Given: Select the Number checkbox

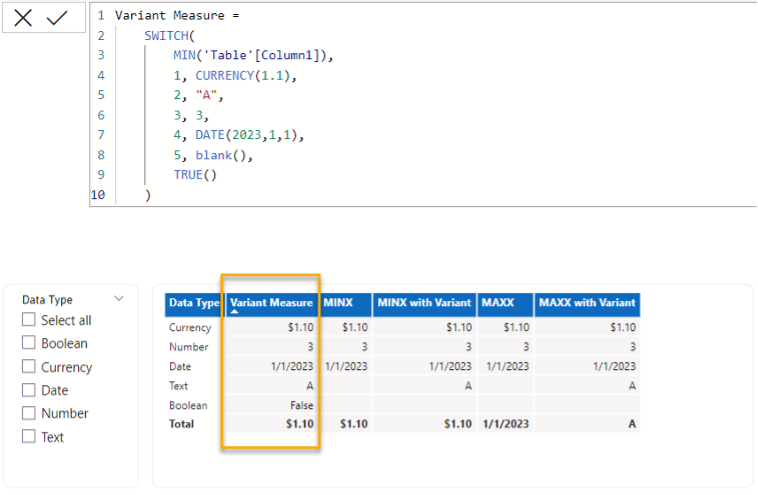Looking at the screenshot, I should pyautogui.click(x=29, y=413).
